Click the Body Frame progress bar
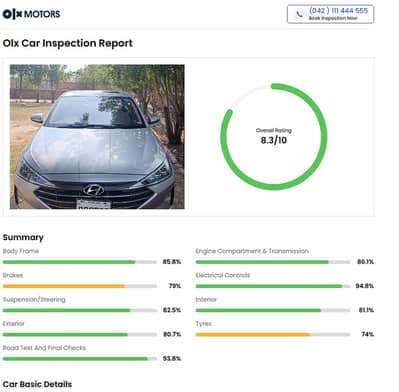This screenshot has height=392, width=399. (80, 262)
